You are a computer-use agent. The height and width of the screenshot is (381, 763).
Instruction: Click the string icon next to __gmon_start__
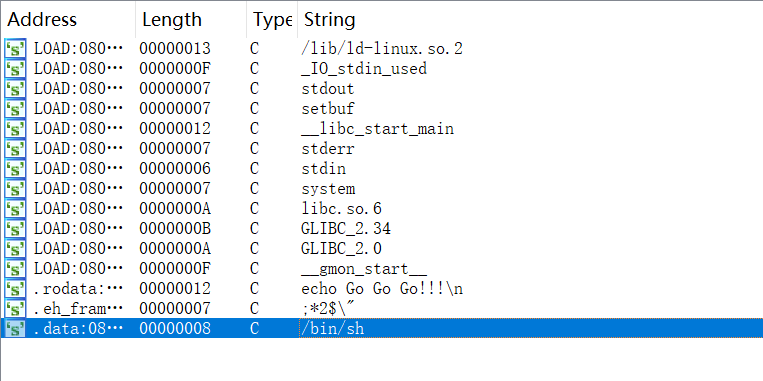pyautogui.click(x=15, y=269)
